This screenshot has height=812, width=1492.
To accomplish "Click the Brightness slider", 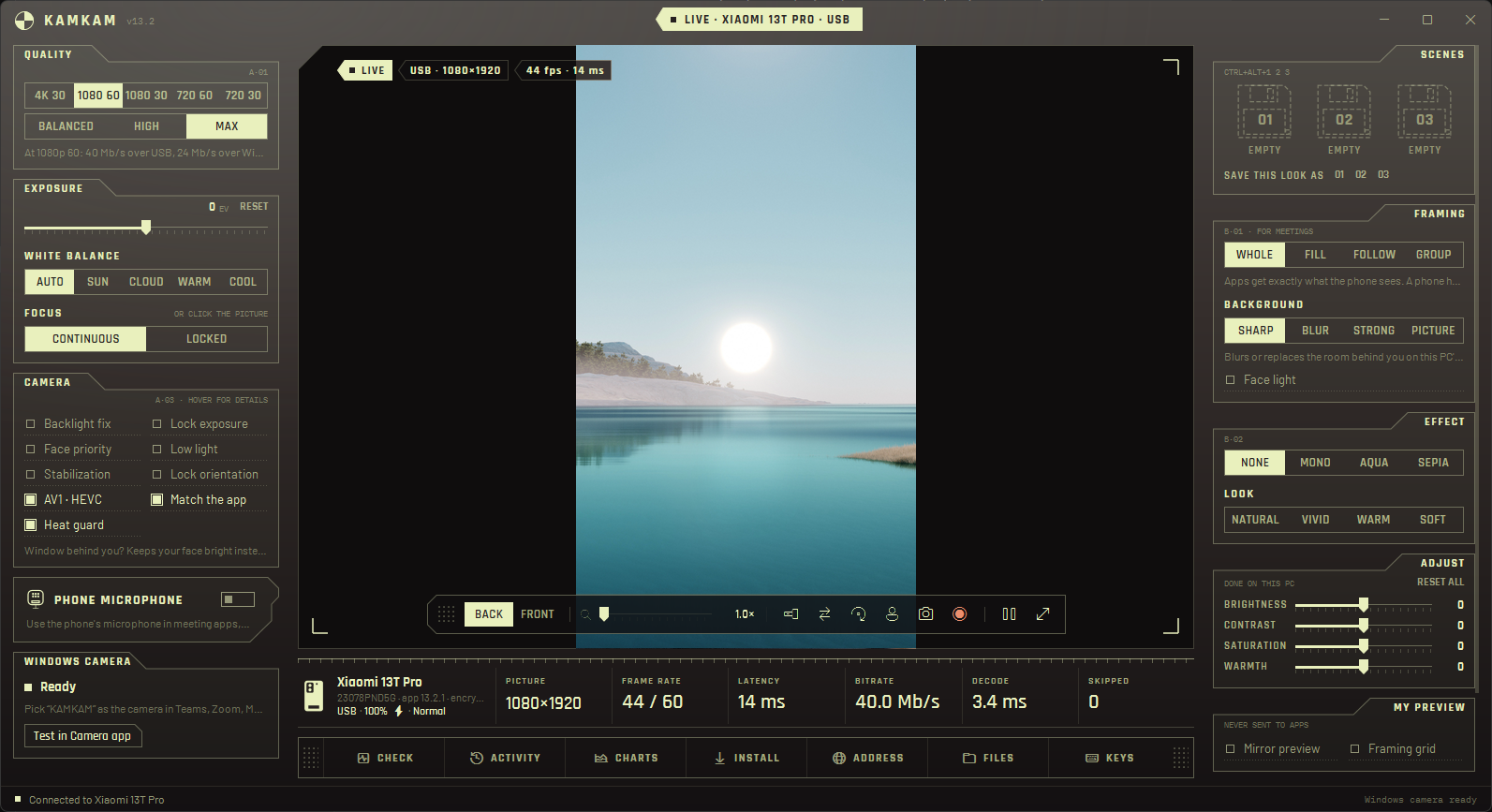I will click(1364, 605).
